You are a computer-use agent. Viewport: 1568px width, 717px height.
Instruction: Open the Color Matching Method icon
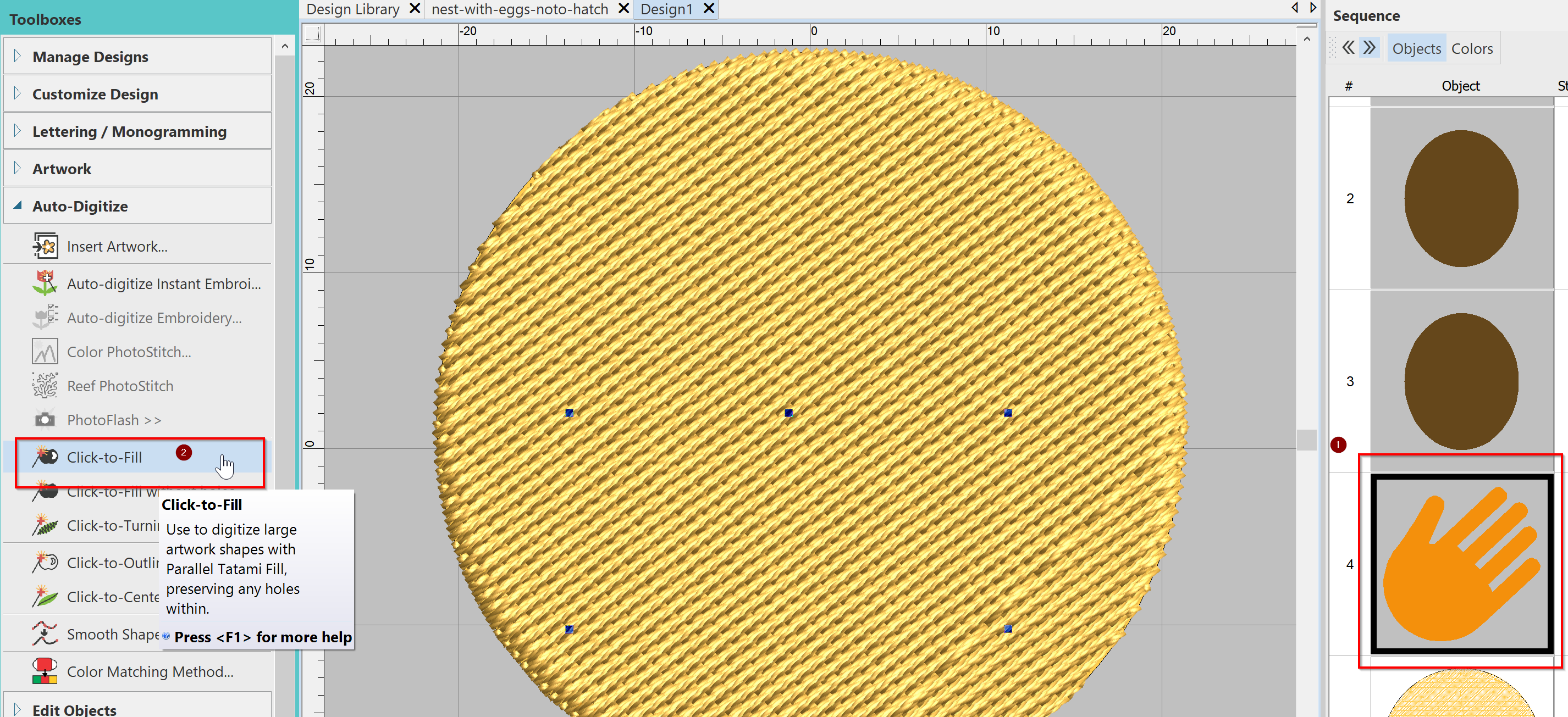pyautogui.click(x=45, y=671)
